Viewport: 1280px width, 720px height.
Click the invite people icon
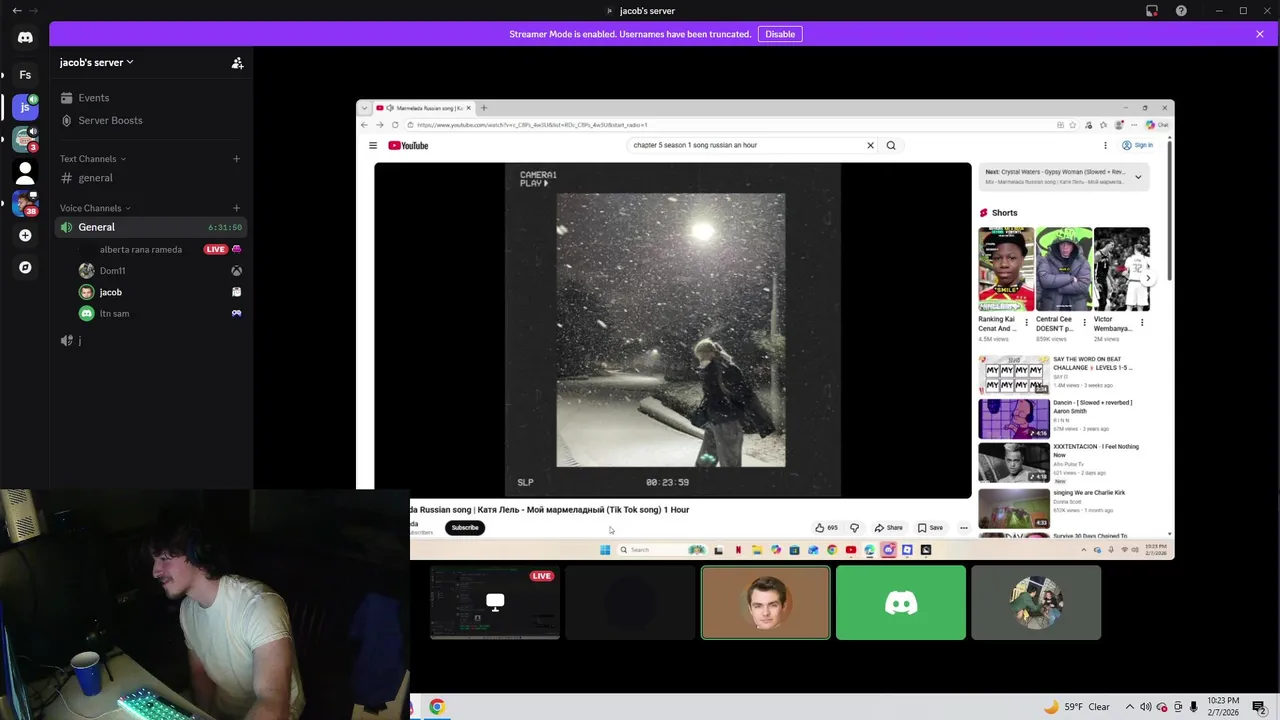[x=237, y=62]
